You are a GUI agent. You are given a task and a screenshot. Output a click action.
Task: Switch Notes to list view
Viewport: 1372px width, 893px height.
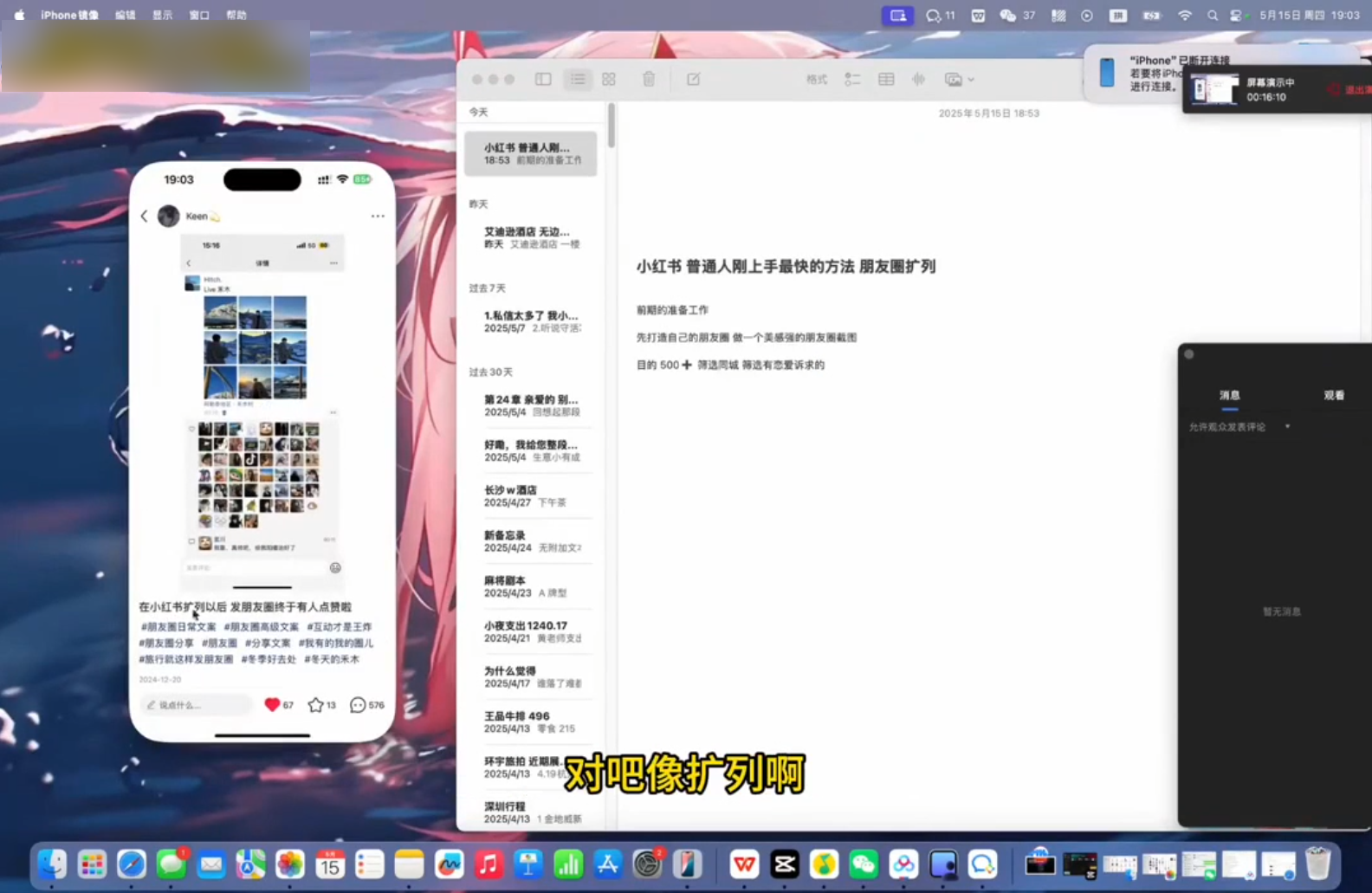coord(577,79)
